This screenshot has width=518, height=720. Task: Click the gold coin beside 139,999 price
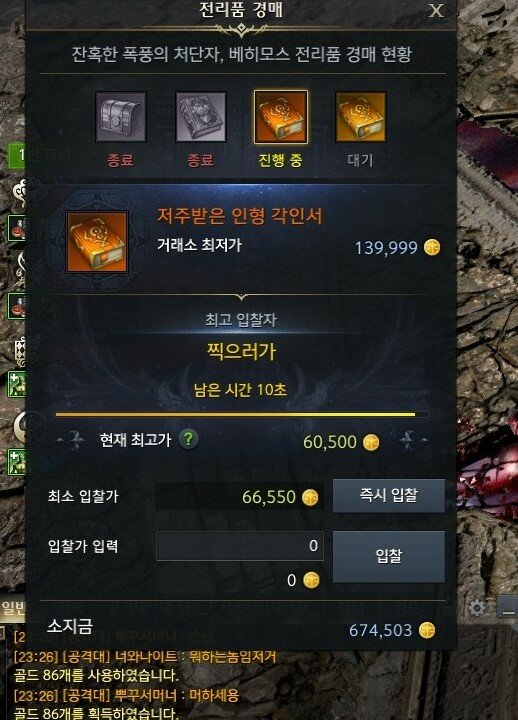(x=432, y=248)
